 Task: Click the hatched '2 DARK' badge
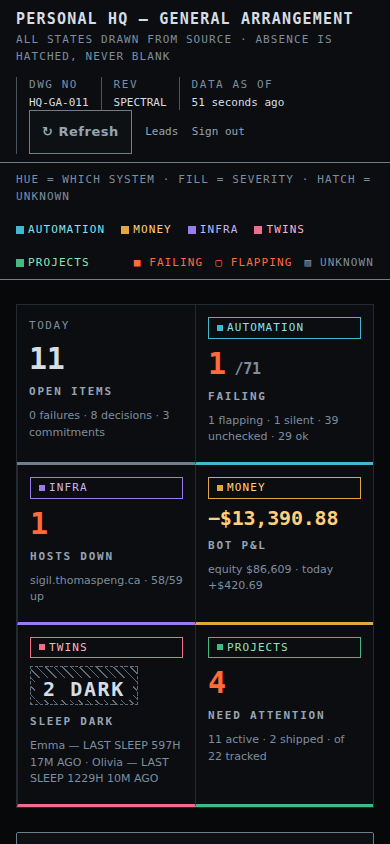tap(84, 686)
